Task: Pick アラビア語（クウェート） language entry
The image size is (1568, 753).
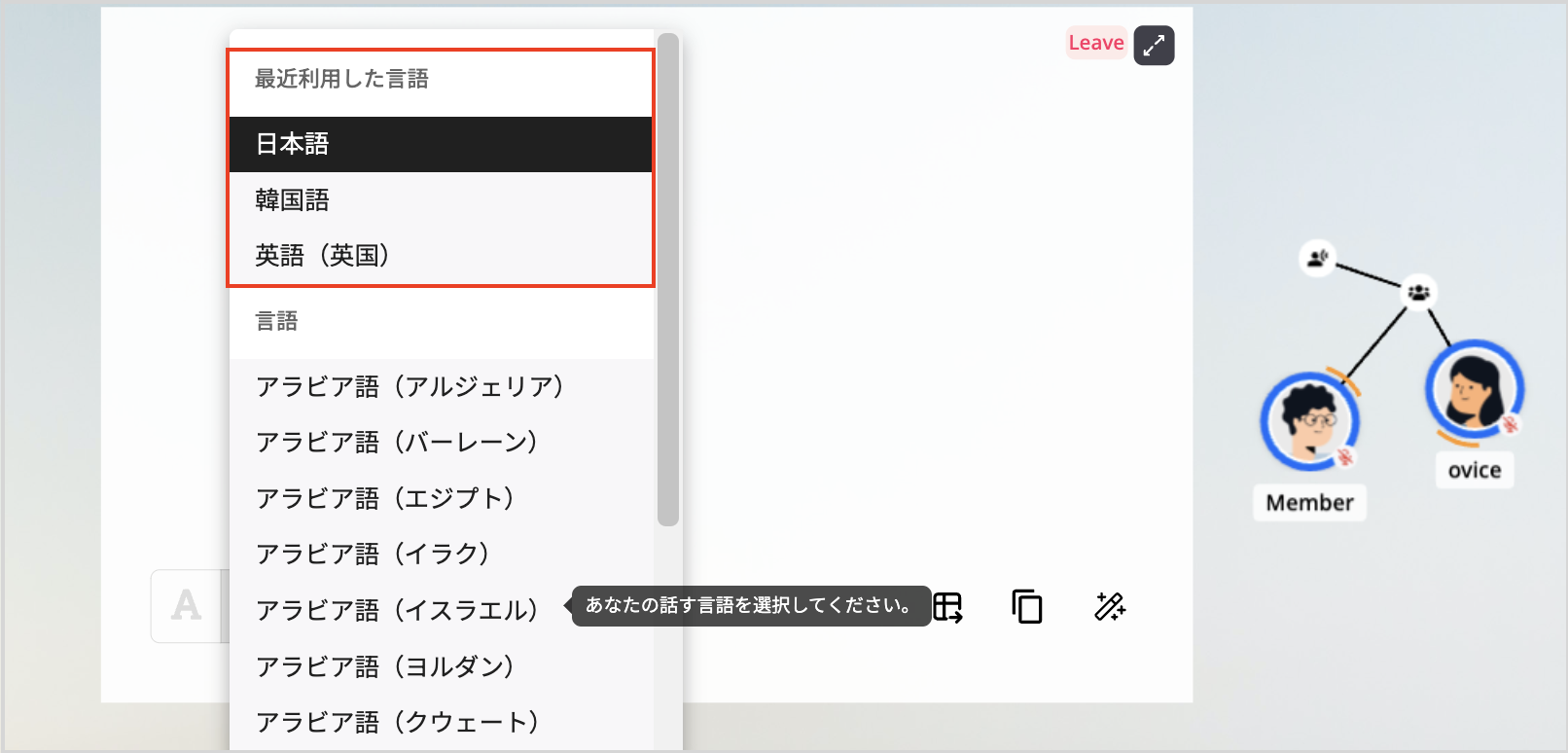Action: [x=441, y=722]
